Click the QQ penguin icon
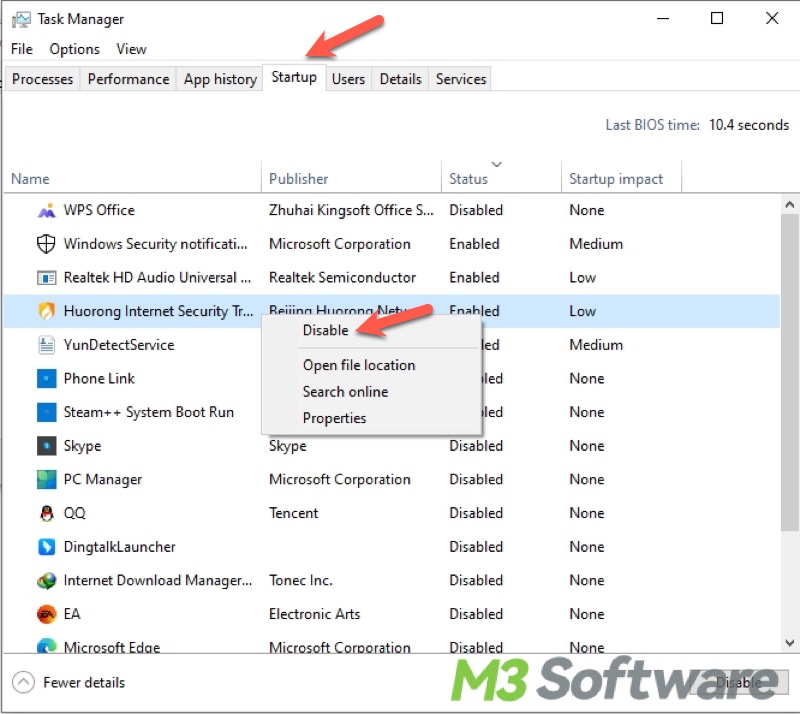 (46, 513)
